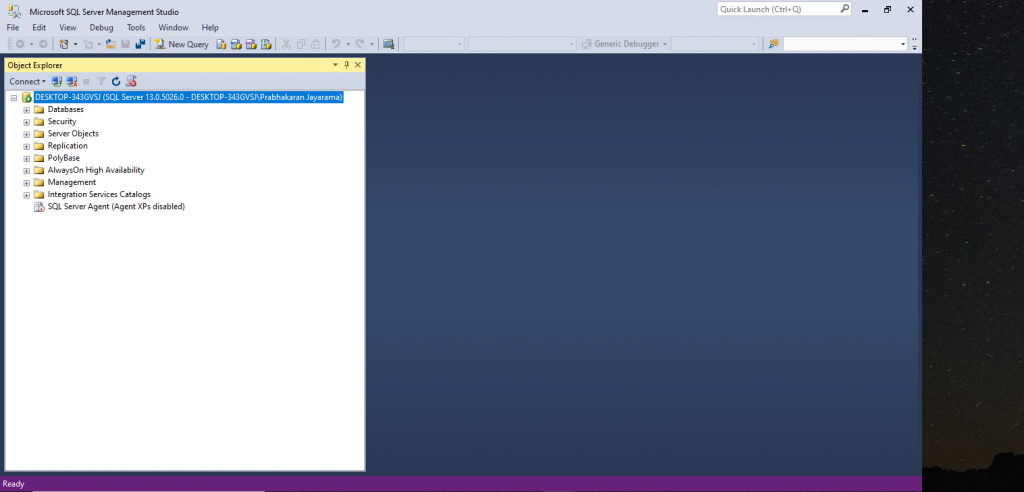
Task: Click the Save All toolbar icon
Action: click(x=140, y=44)
